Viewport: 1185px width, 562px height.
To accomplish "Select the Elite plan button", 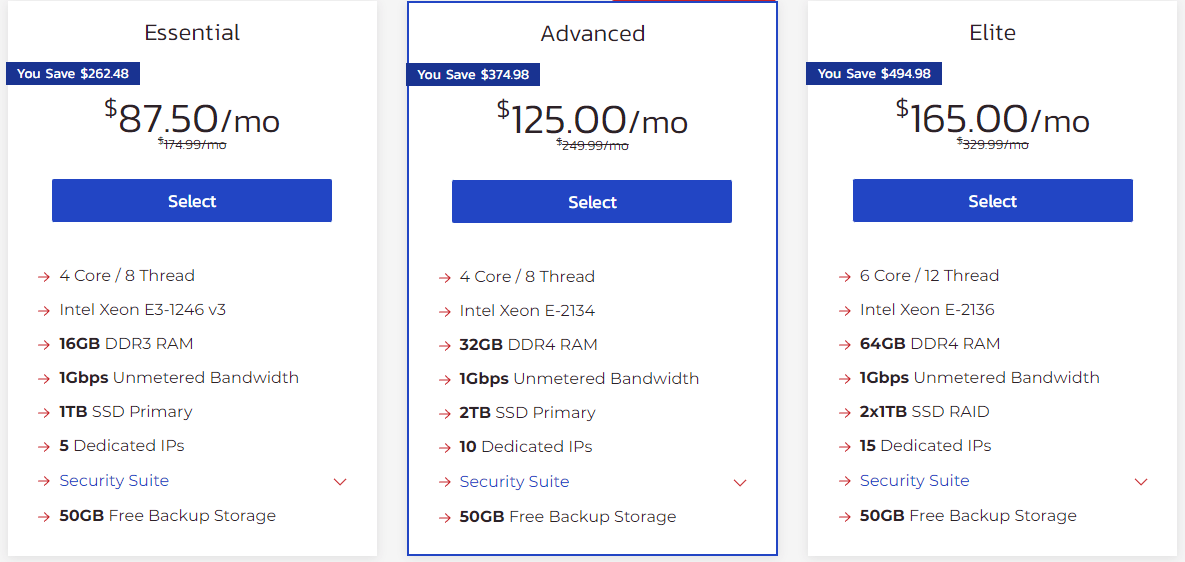I will (x=992, y=201).
